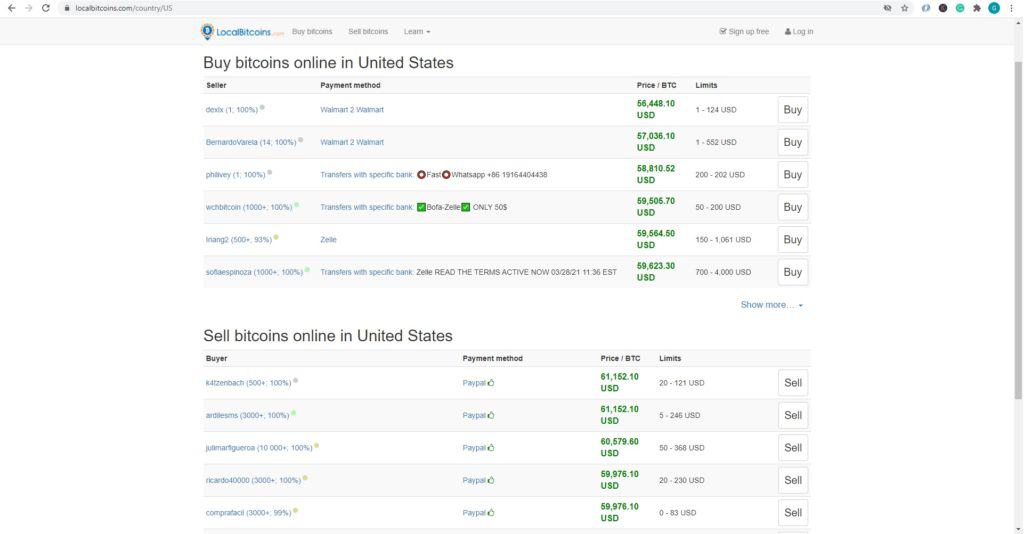Open seller profile dexlx

tap(232, 110)
